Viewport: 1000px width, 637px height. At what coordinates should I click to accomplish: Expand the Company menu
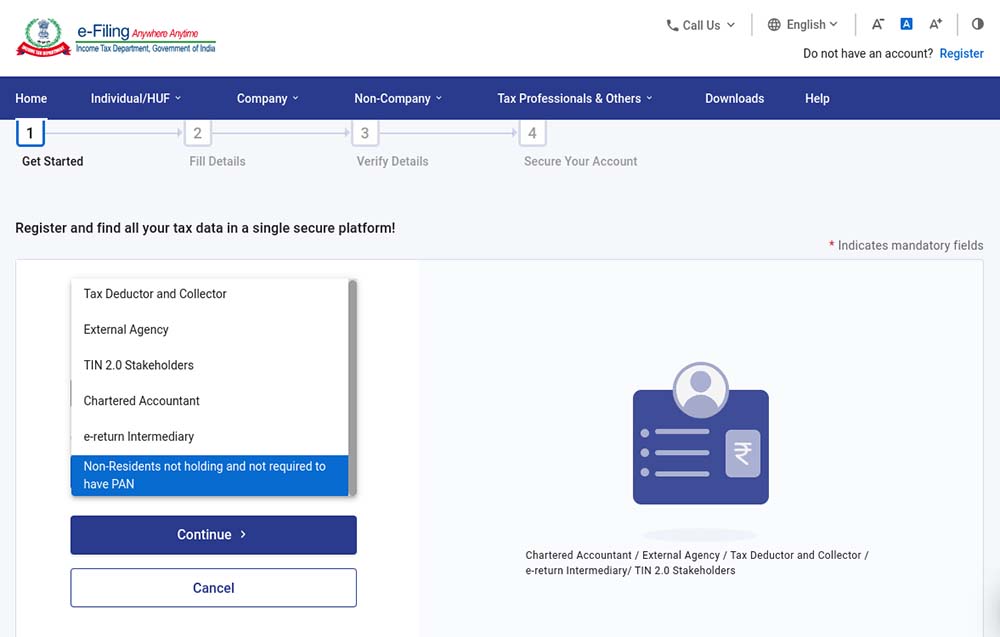(267, 98)
